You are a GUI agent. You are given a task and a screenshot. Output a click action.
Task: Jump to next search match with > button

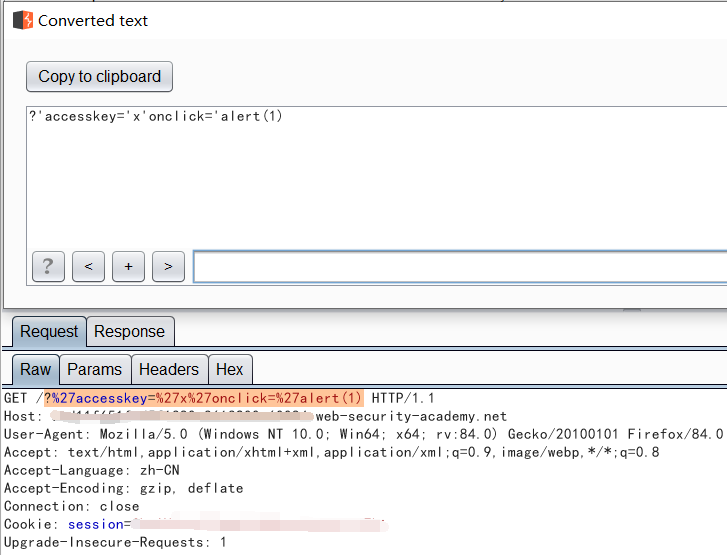[x=168, y=266]
